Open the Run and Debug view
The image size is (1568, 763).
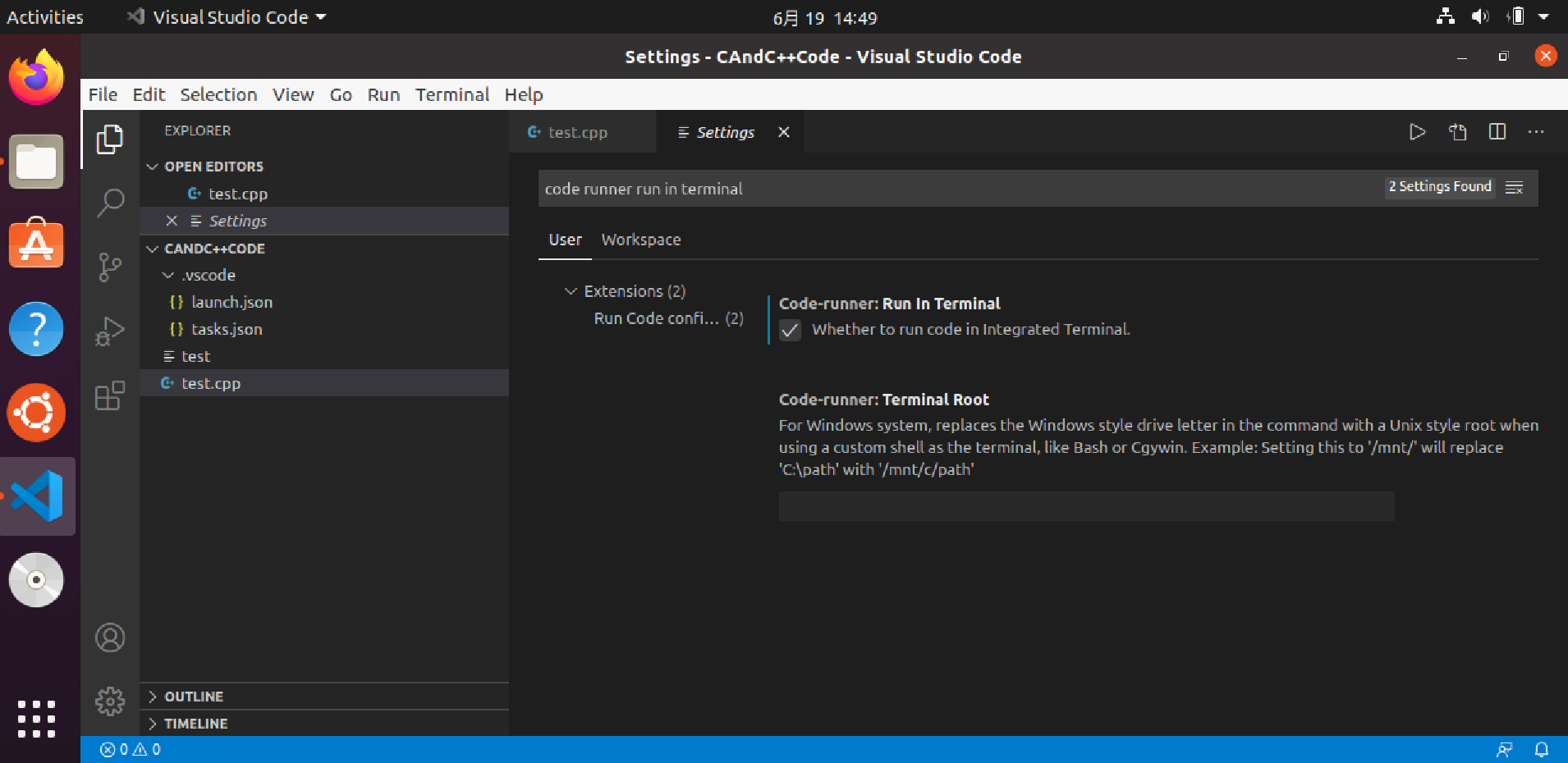coord(110,331)
